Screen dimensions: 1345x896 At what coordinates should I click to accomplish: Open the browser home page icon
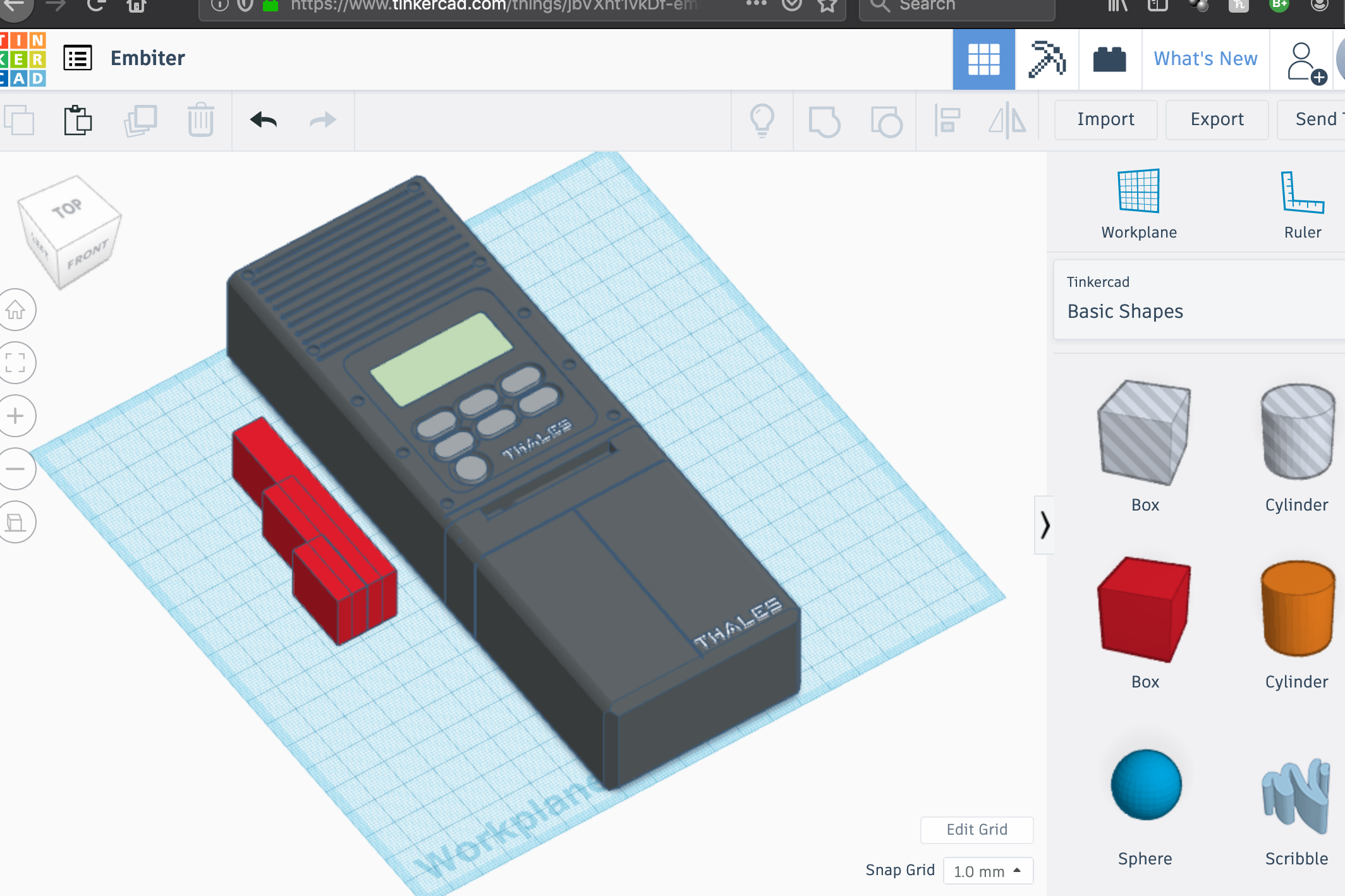(x=136, y=5)
